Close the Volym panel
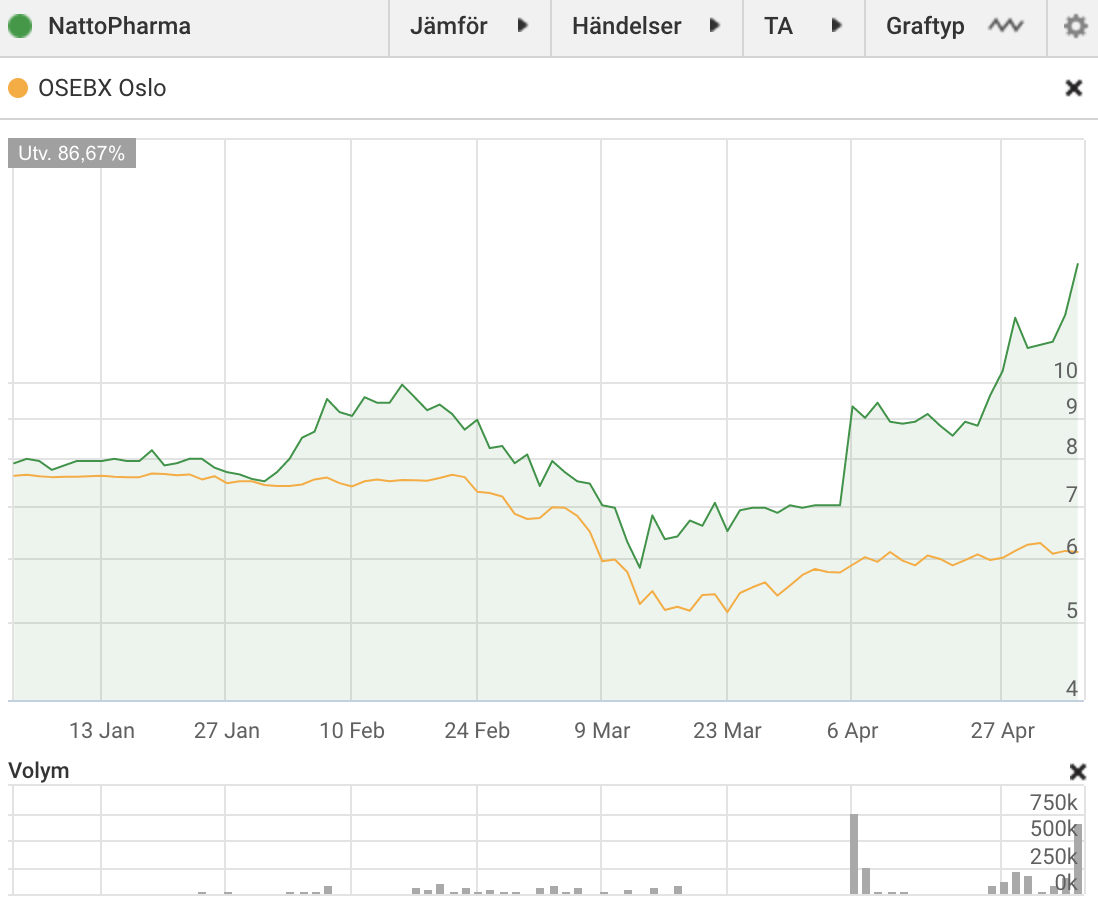 [1078, 772]
